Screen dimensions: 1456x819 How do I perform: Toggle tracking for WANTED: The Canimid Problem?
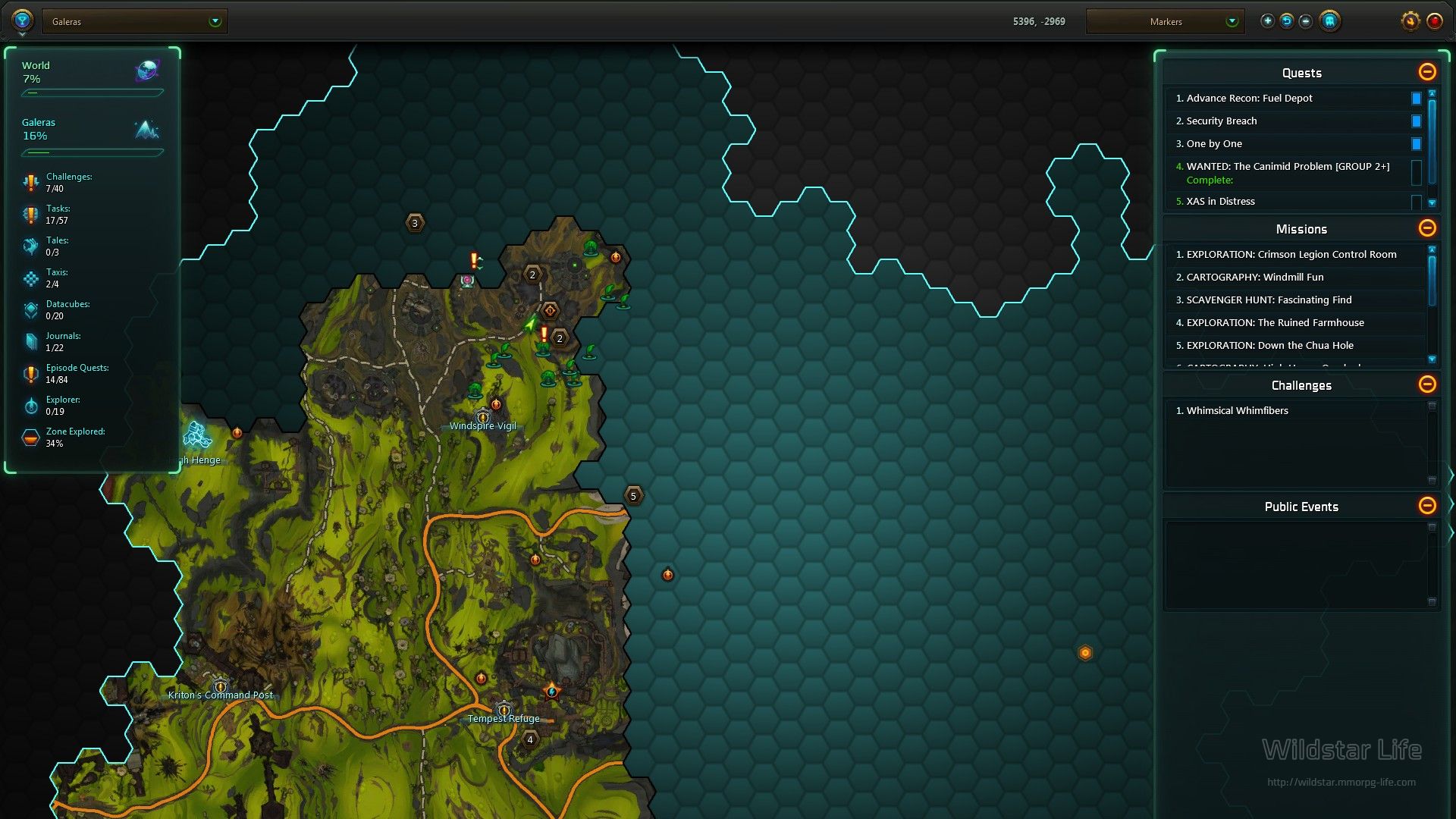pyautogui.click(x=1416, y=173)
